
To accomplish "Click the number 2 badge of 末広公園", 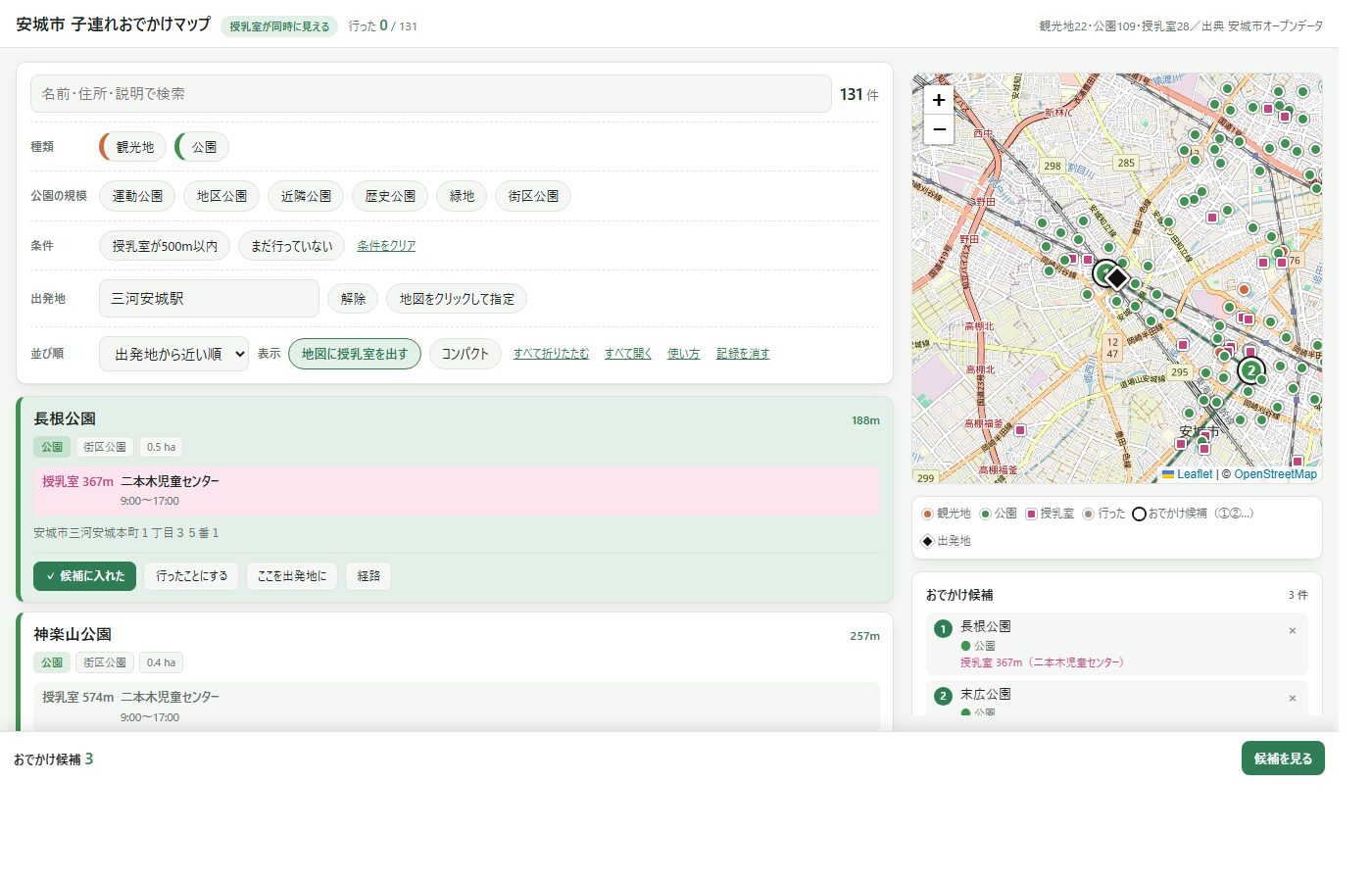I will tap(943, 696).
